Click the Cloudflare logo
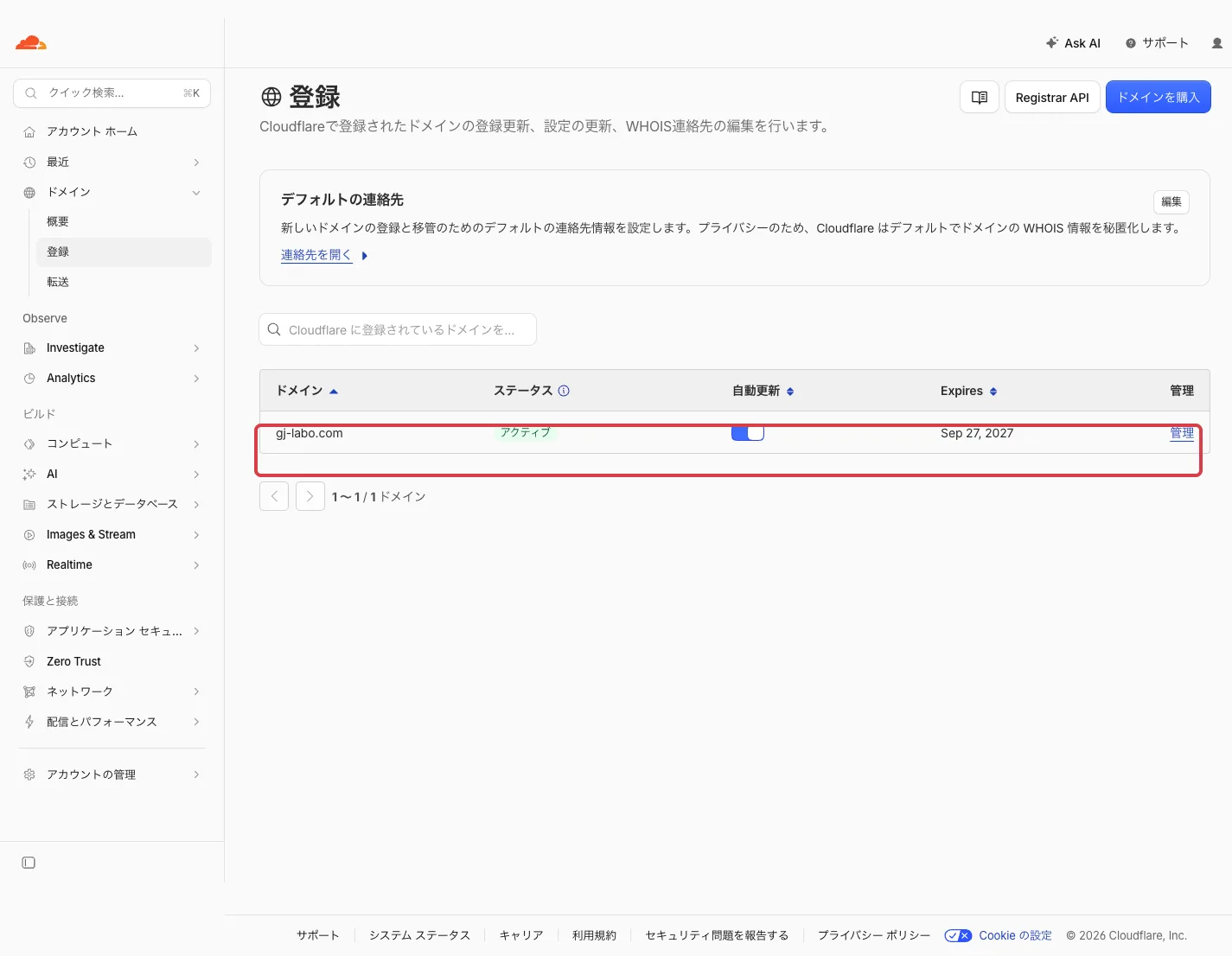The height and width of the screenshot is (956, 1232). [31, 42]
